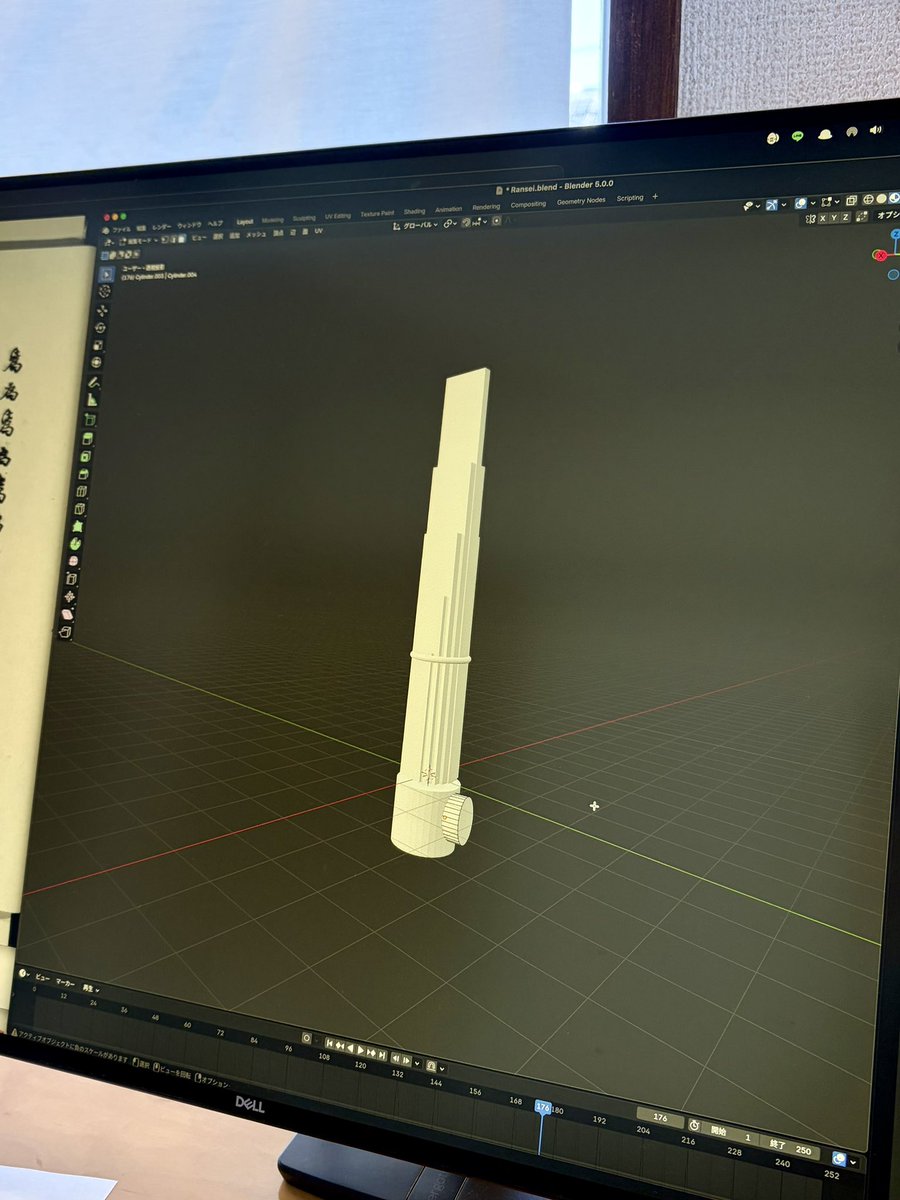This screenshot has height=1200, width=900.
Task: Click the red X axis gizmo handle
Action: [881, 256]
